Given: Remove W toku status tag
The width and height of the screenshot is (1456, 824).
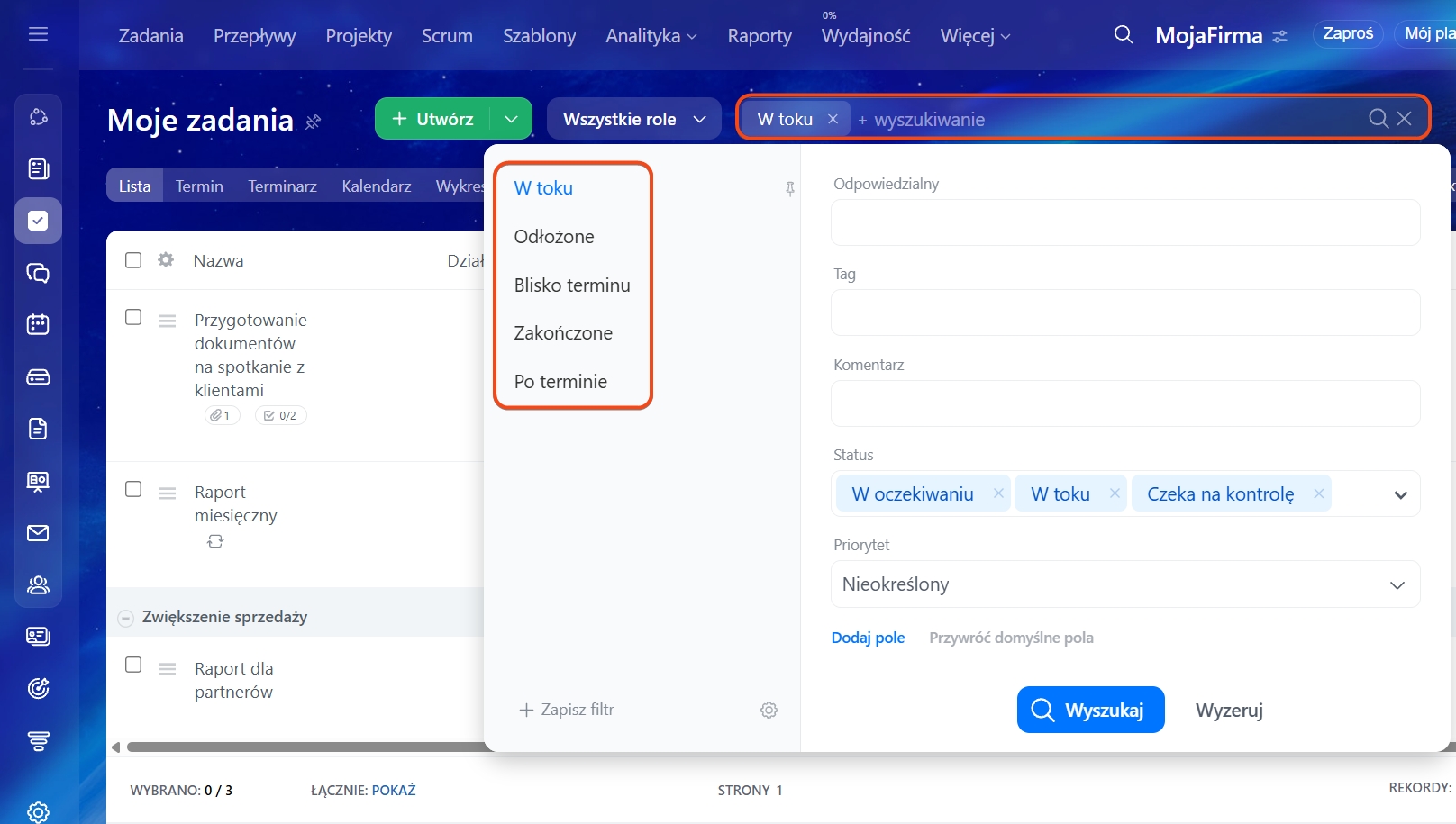Looking at the screenshot, I should 1115,493.
